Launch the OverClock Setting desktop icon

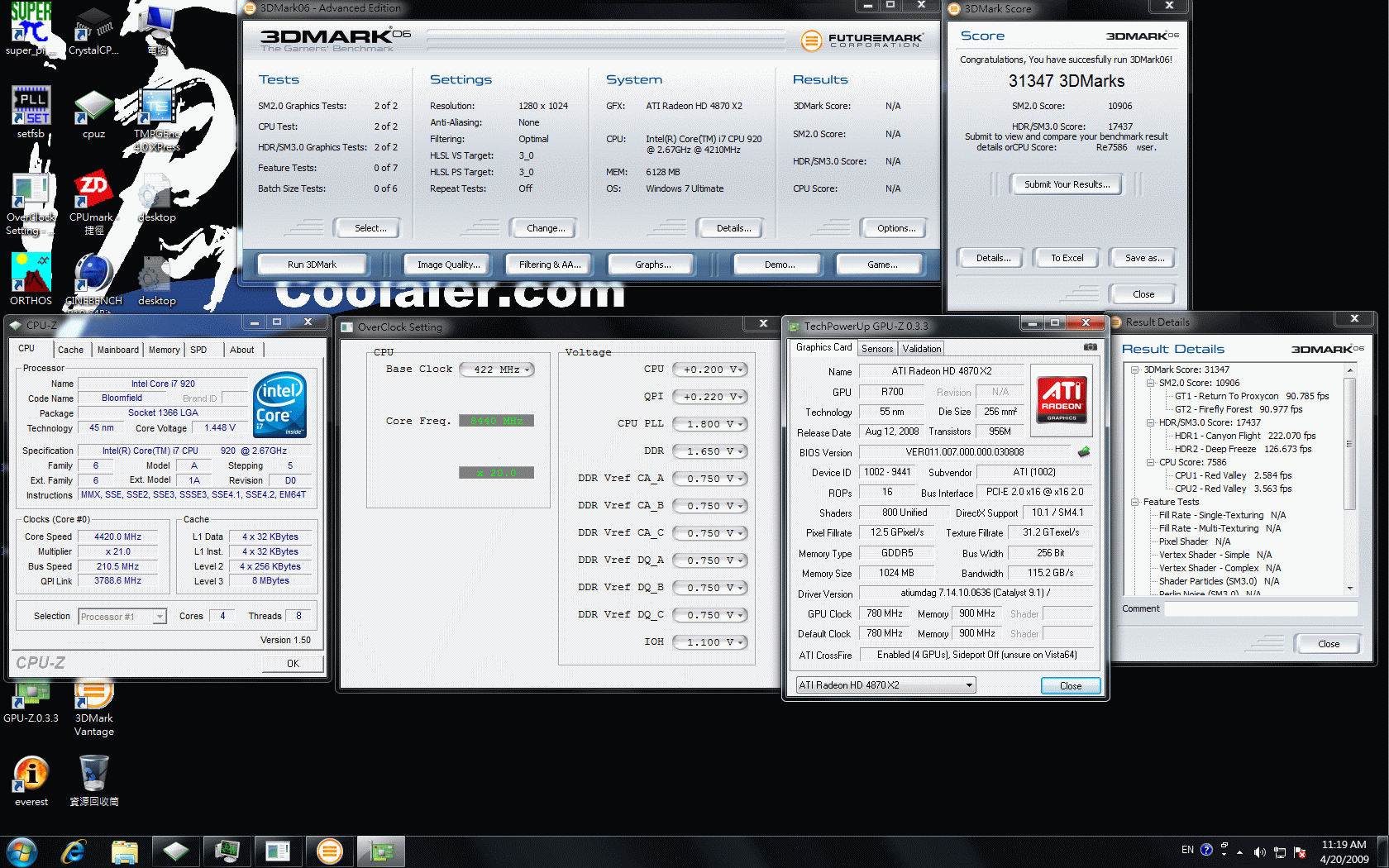point(31,205)
